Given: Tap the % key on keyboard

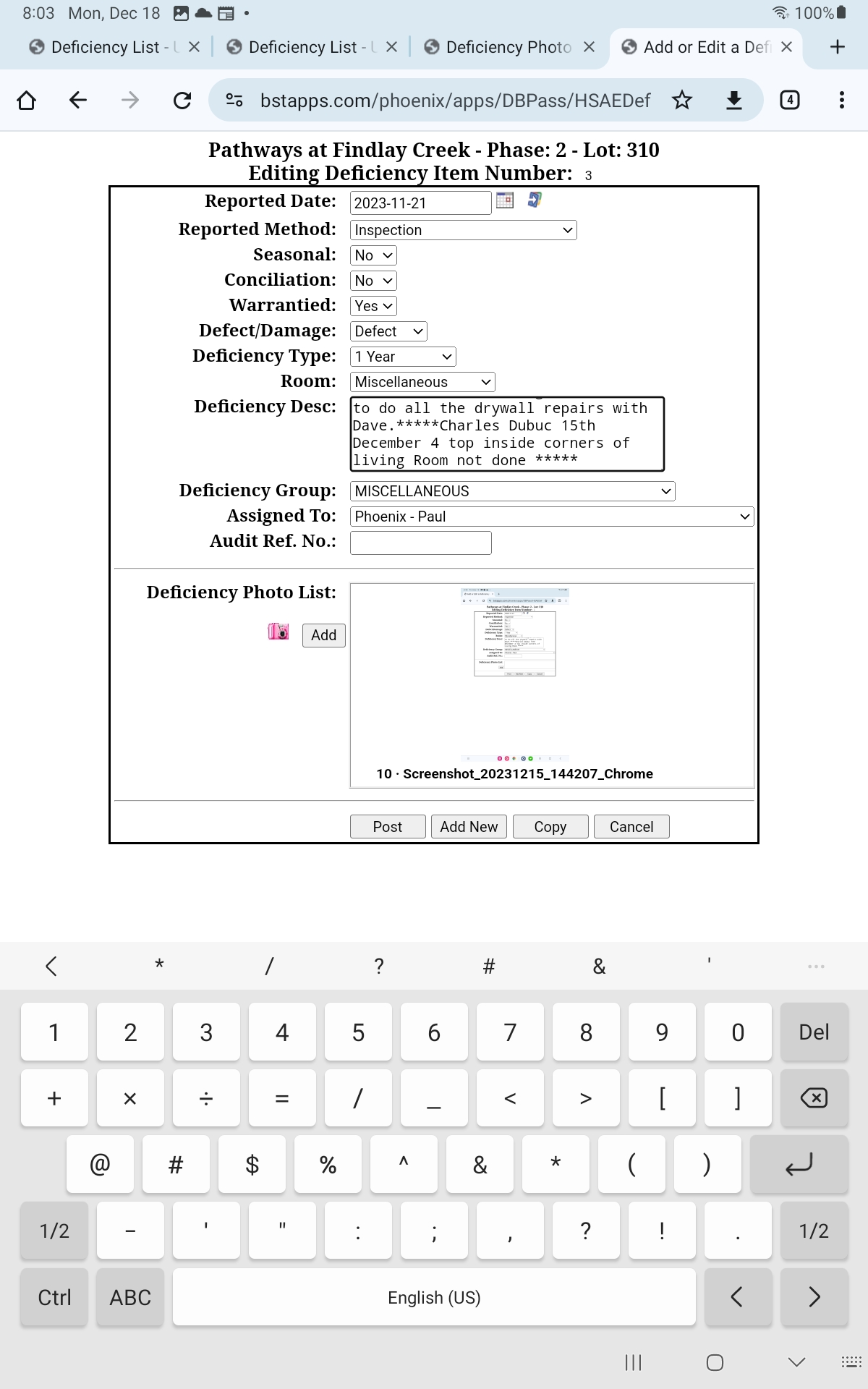Looking at the screenshot, I should point(328,1165).
